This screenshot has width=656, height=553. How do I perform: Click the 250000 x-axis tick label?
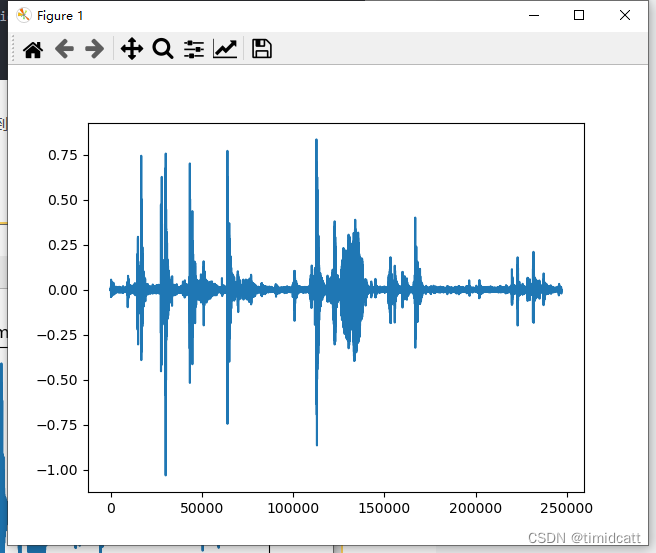click(x=566, y=508)
